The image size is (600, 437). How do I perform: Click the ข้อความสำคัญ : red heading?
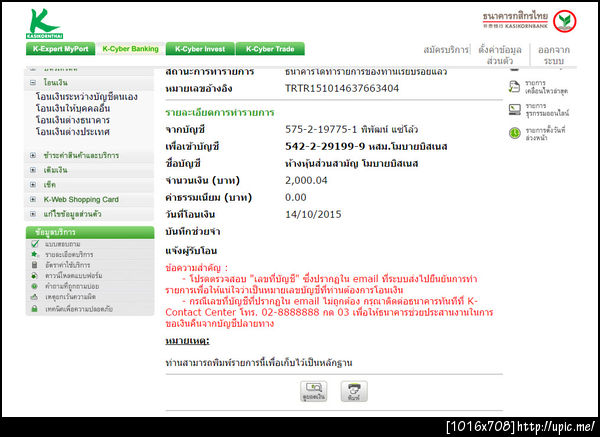tap(196, 268)
